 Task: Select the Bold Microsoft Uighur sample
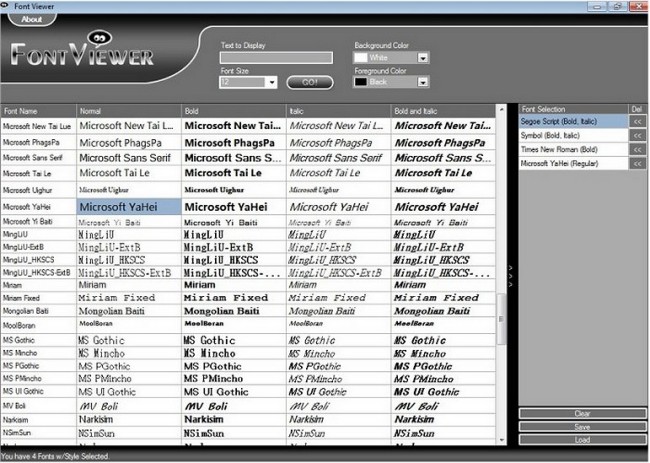tap(234, 190)
